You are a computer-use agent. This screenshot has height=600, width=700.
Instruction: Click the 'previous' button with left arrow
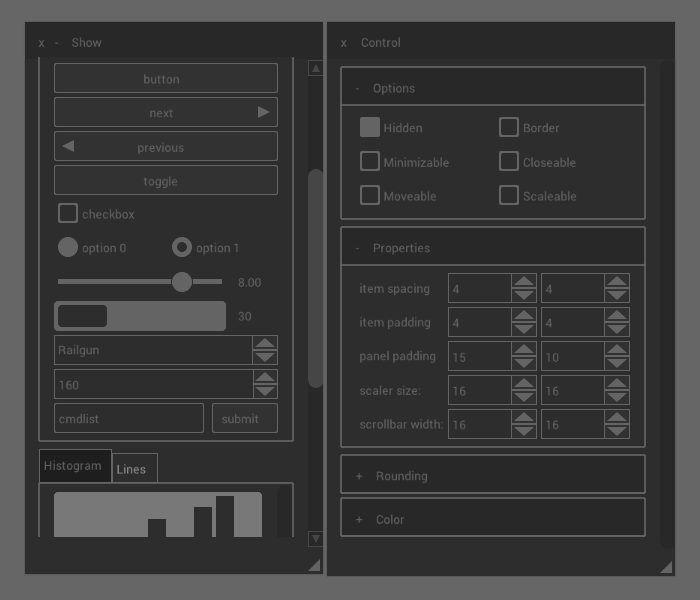pyautogui.click(x=166, y=146)
